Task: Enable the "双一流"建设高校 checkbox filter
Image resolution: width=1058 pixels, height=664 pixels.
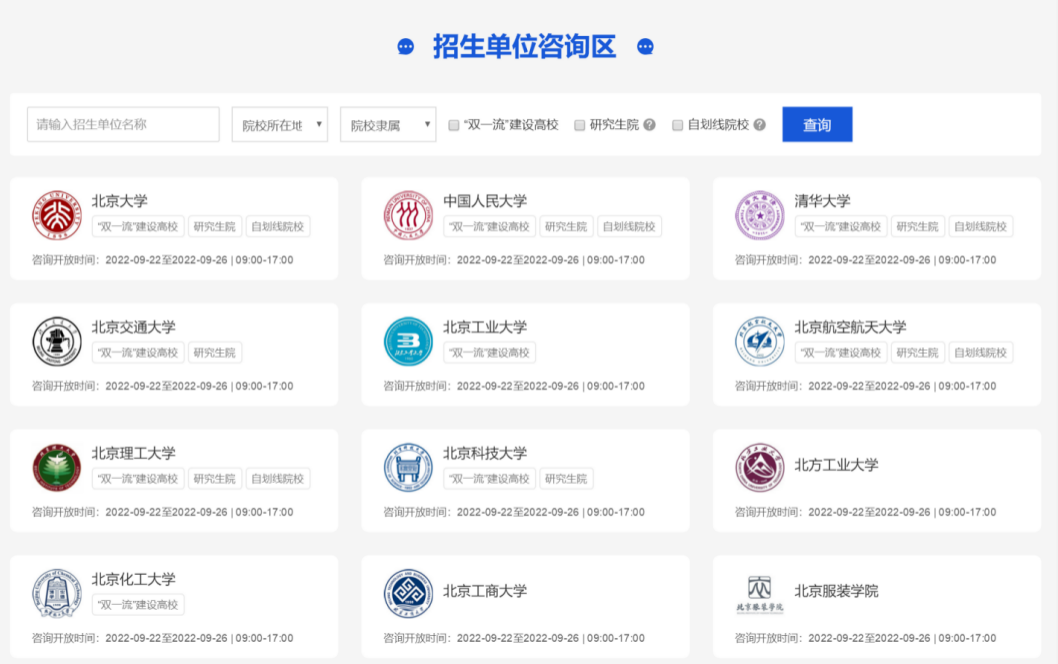Action: [x=454, y=125]
